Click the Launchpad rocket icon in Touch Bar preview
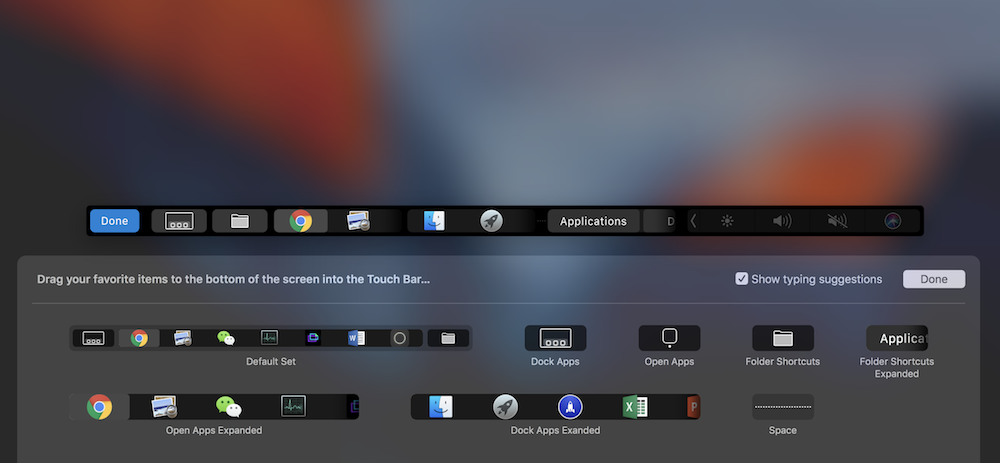1000x463 pixels. (x=490, y=221)
